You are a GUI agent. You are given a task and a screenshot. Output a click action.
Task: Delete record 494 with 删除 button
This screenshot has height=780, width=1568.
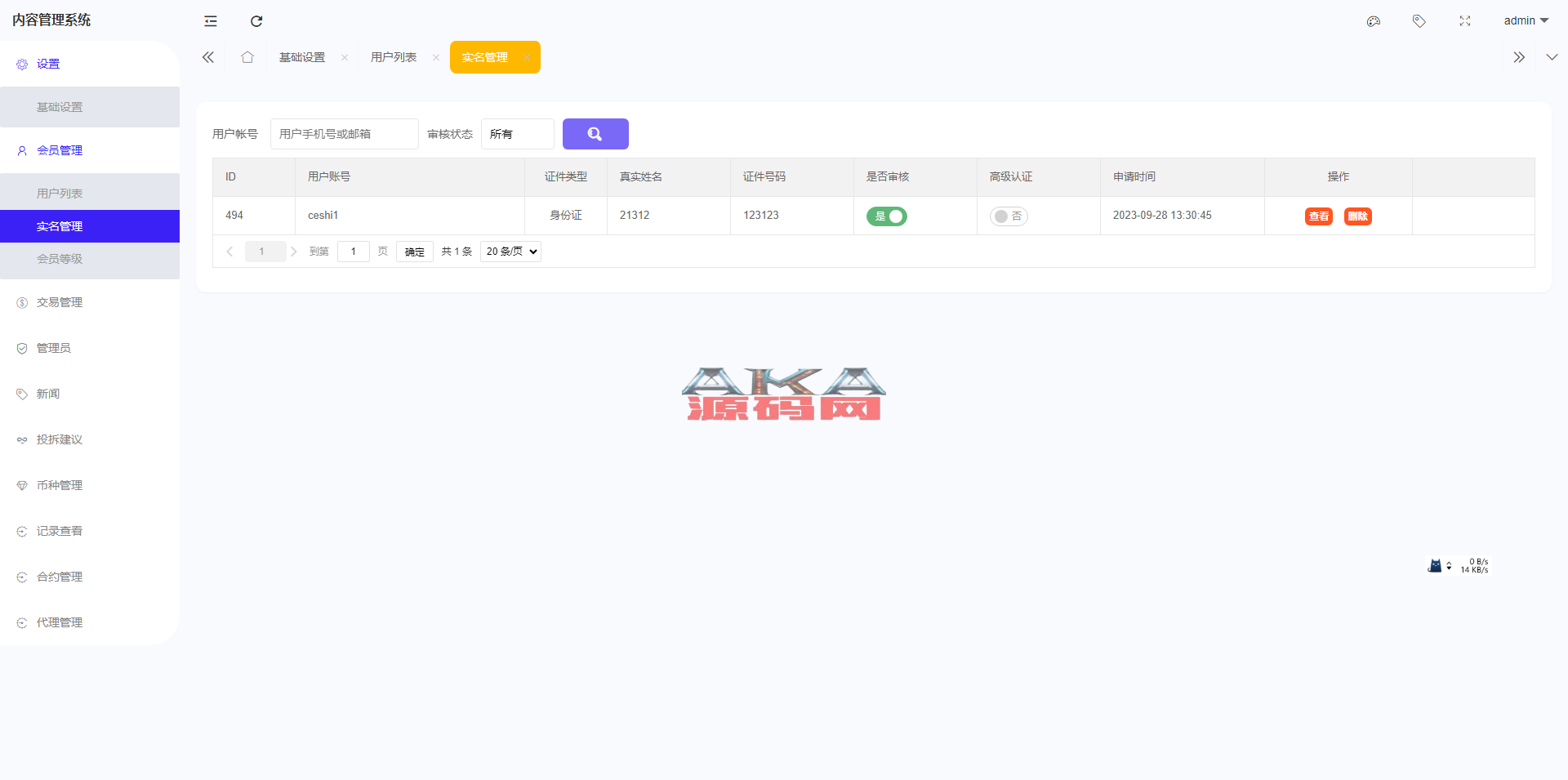click(x=1357, y=216)
